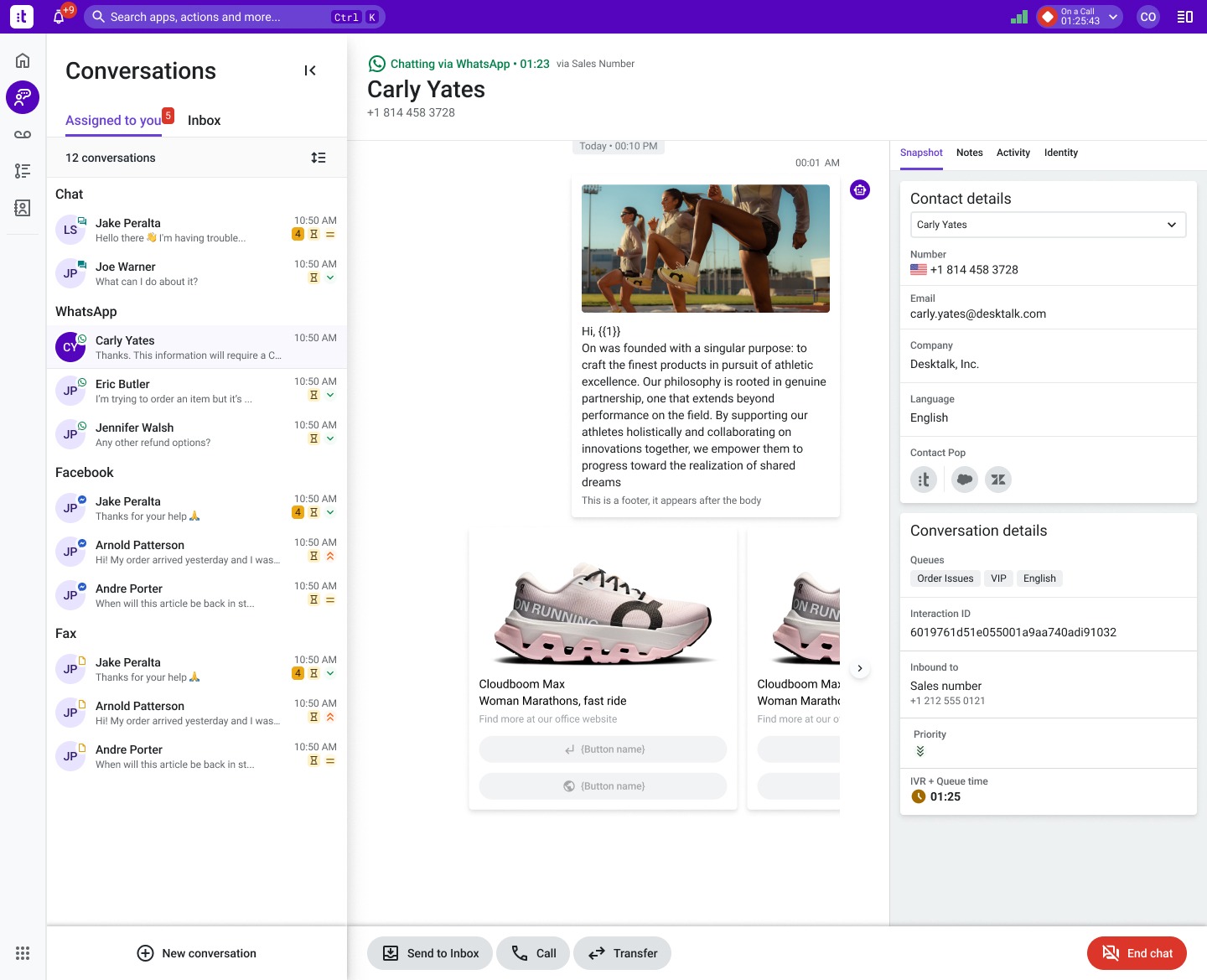Open Salesforce contact pop
This screenshot has height=980, width=1207.
[965, 480]
